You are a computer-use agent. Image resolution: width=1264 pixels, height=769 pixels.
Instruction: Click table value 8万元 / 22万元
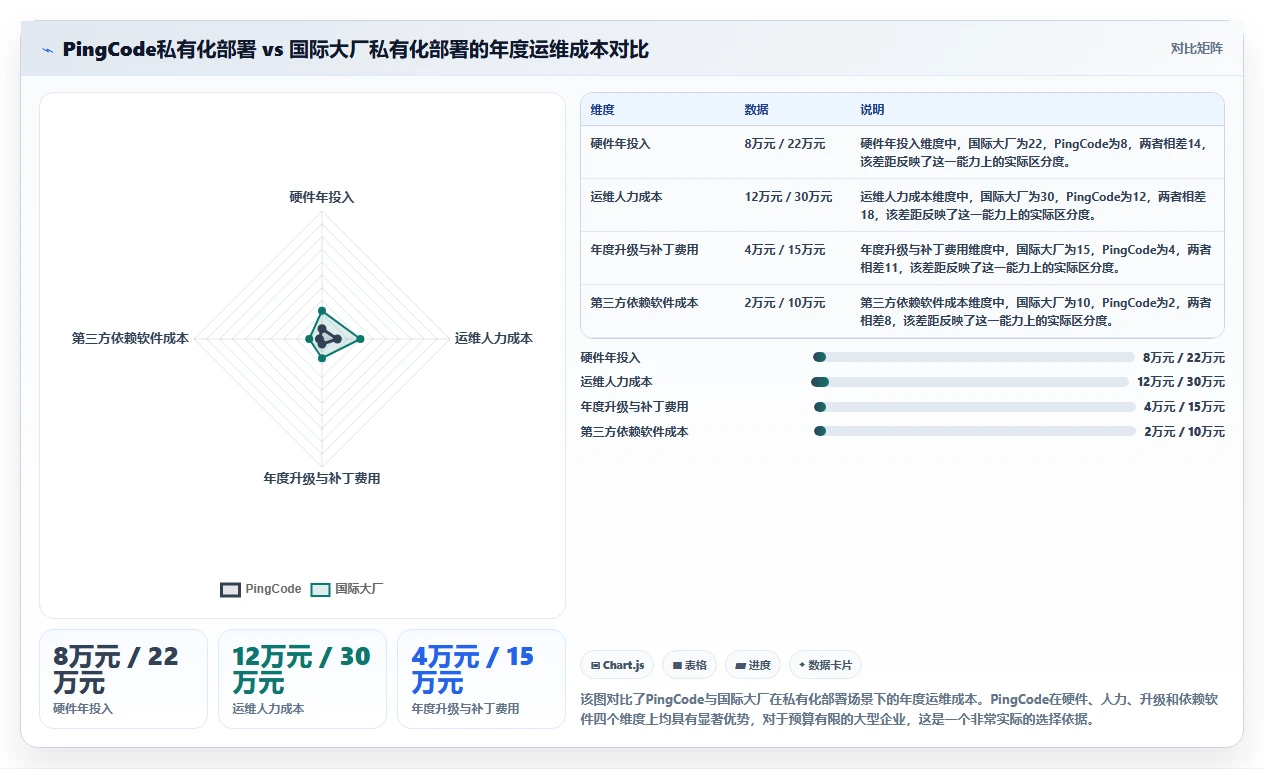785,144
